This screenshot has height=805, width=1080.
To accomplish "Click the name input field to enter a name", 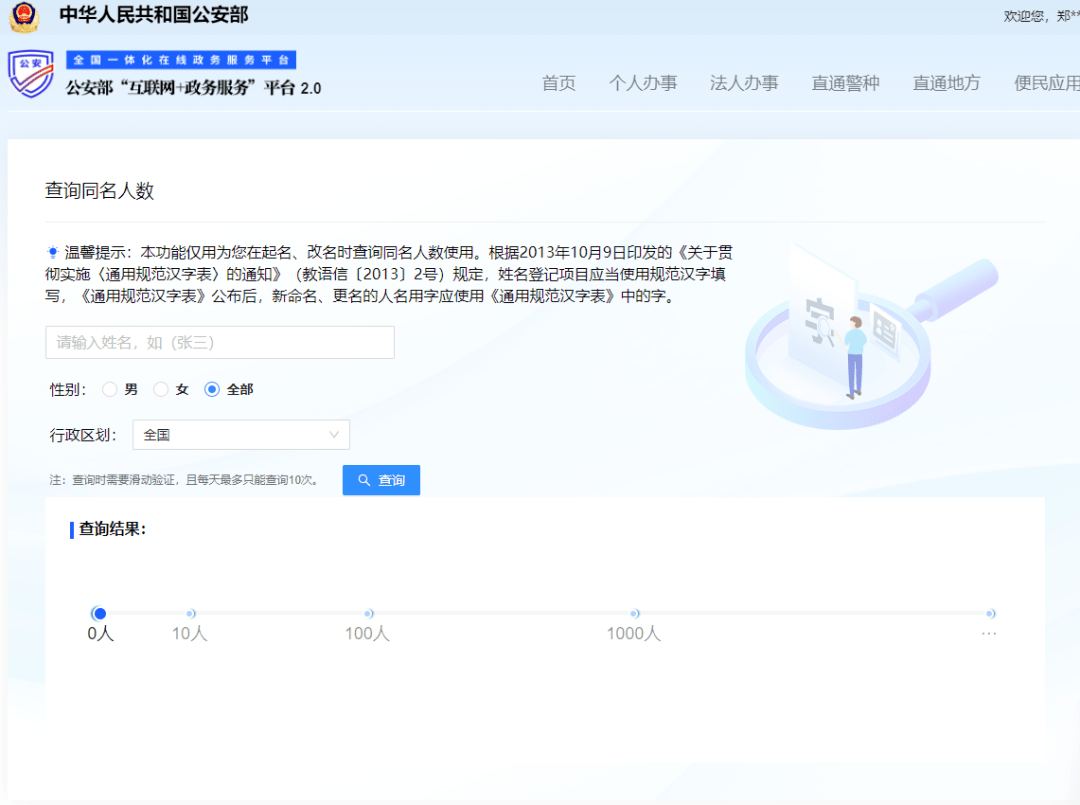I will (220, 342).
